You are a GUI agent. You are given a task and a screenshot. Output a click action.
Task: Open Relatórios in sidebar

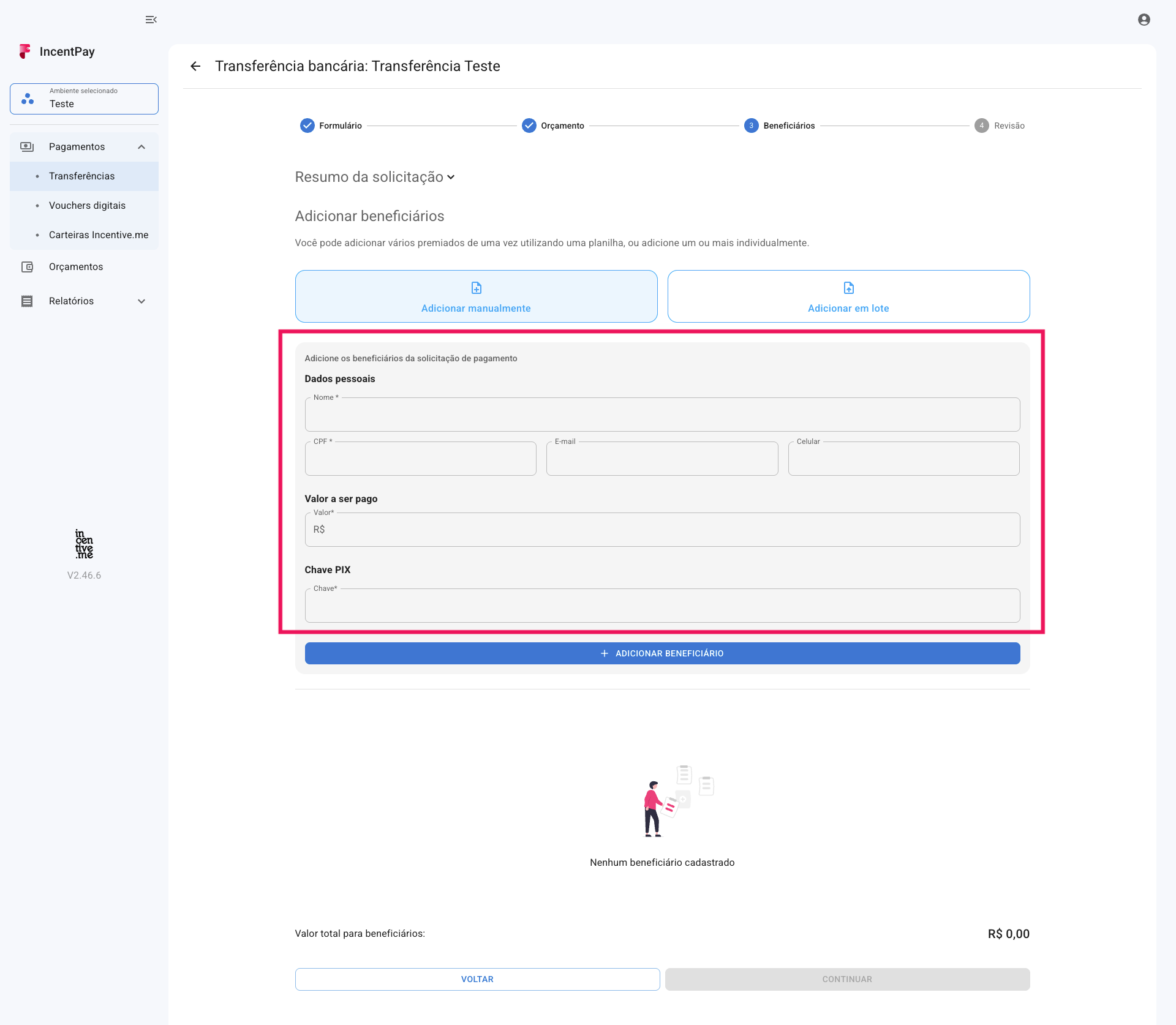tap(84, 301)
